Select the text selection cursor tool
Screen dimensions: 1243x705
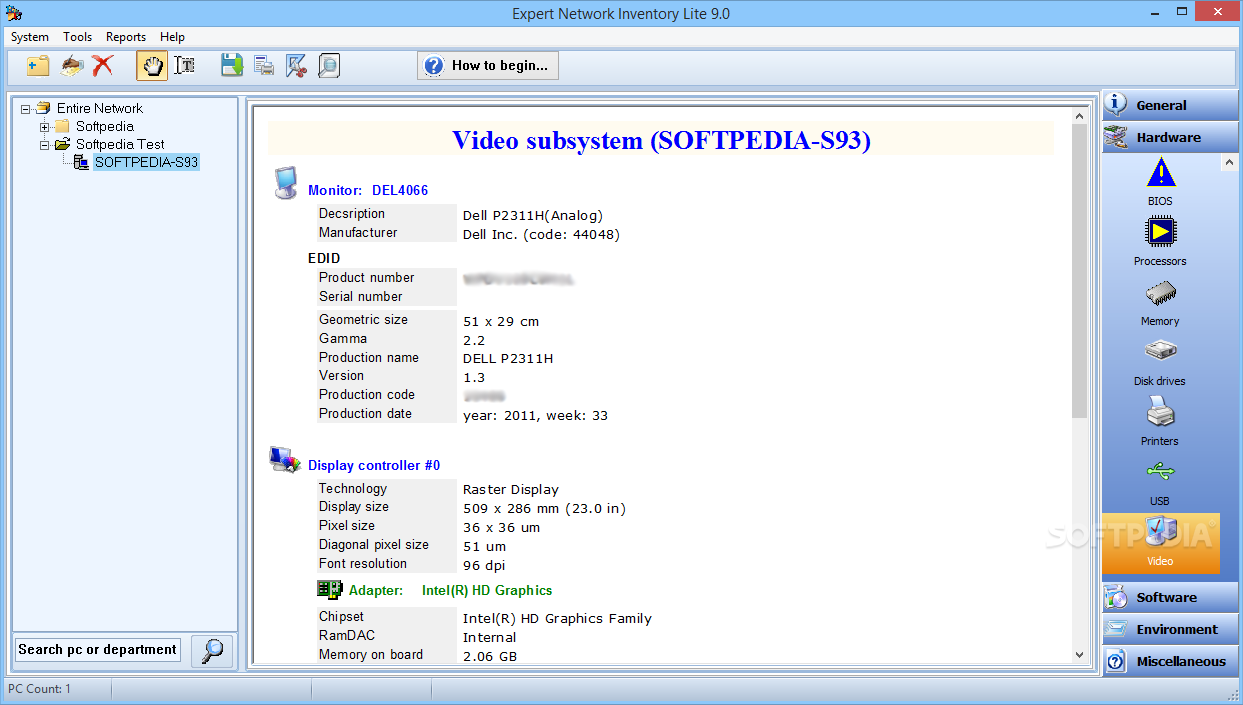(x=184, y=66)
